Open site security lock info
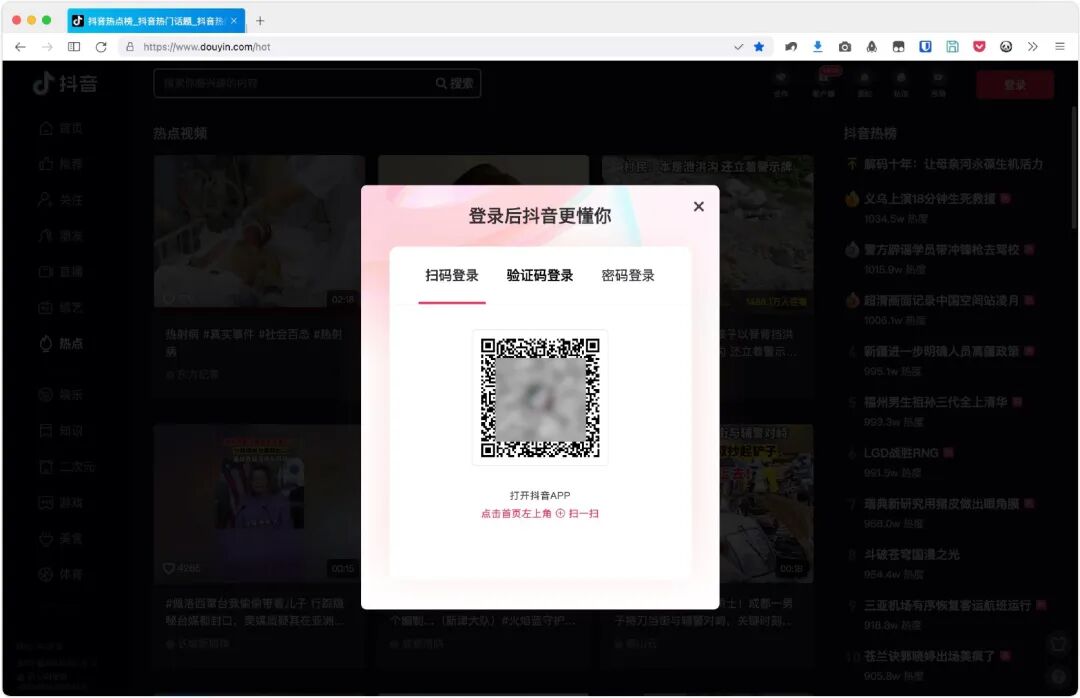The image size is (1080, 698). (x=129, y=47)
